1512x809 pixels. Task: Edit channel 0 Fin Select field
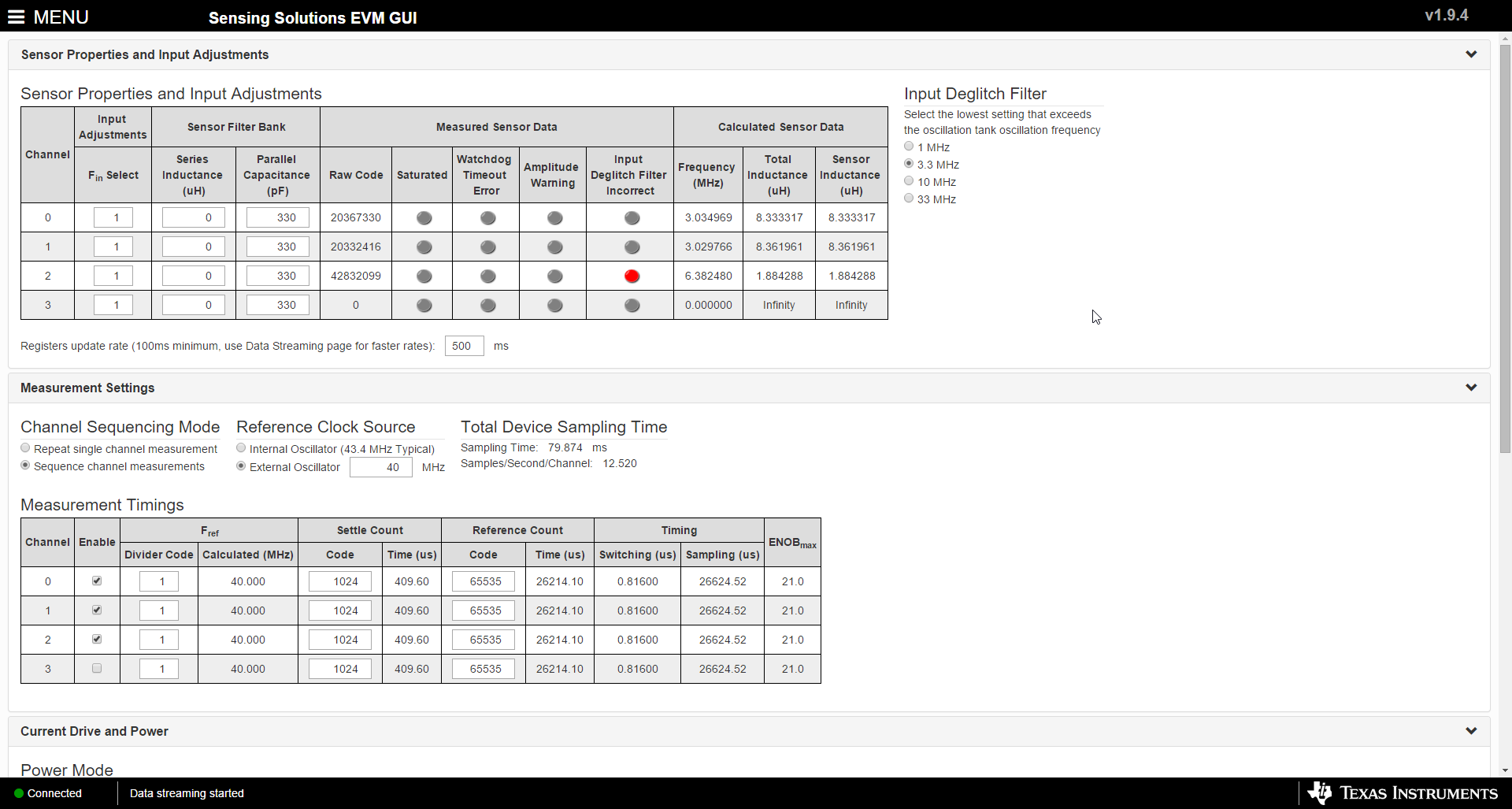pos(113,218)
